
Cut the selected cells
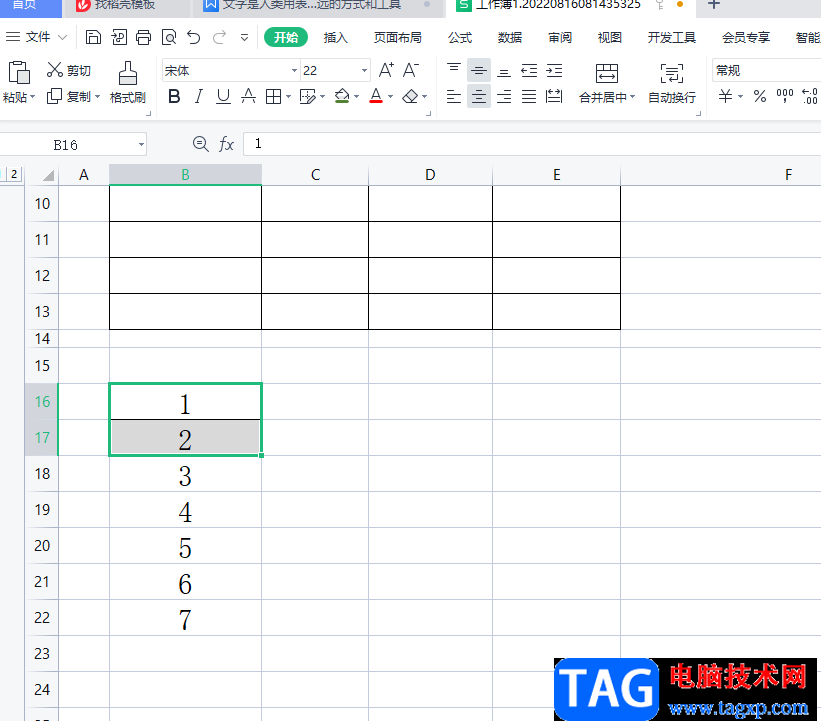[69, 70]
